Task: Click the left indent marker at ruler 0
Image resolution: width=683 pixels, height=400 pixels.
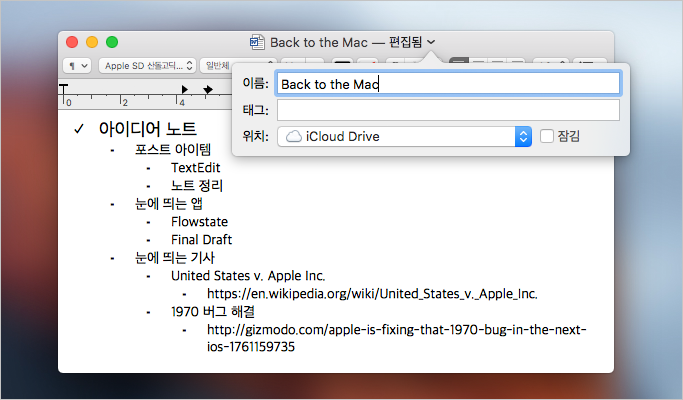Action: point(64,90)
